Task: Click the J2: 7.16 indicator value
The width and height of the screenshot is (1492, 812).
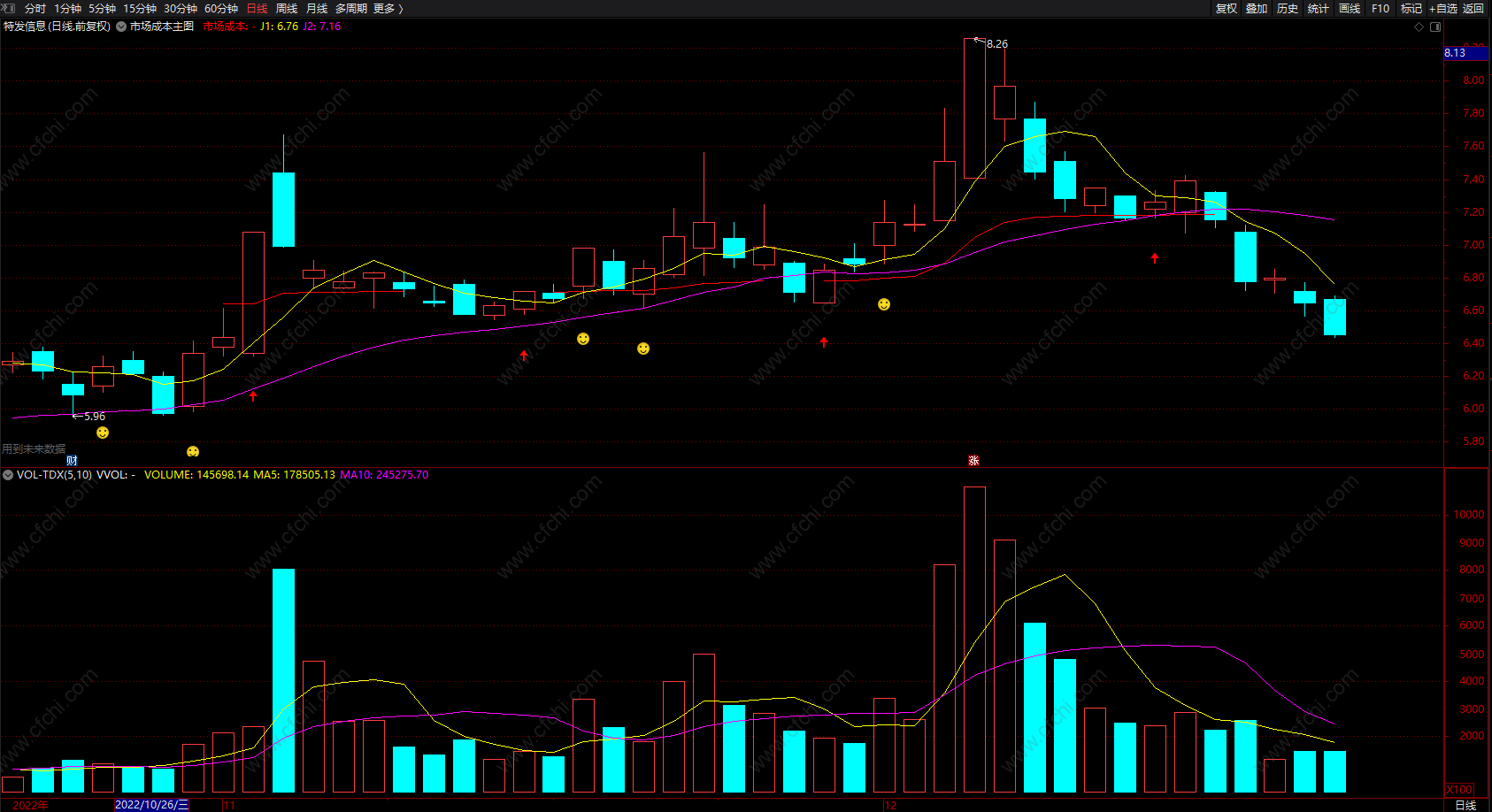Action: tap(322, 27)
